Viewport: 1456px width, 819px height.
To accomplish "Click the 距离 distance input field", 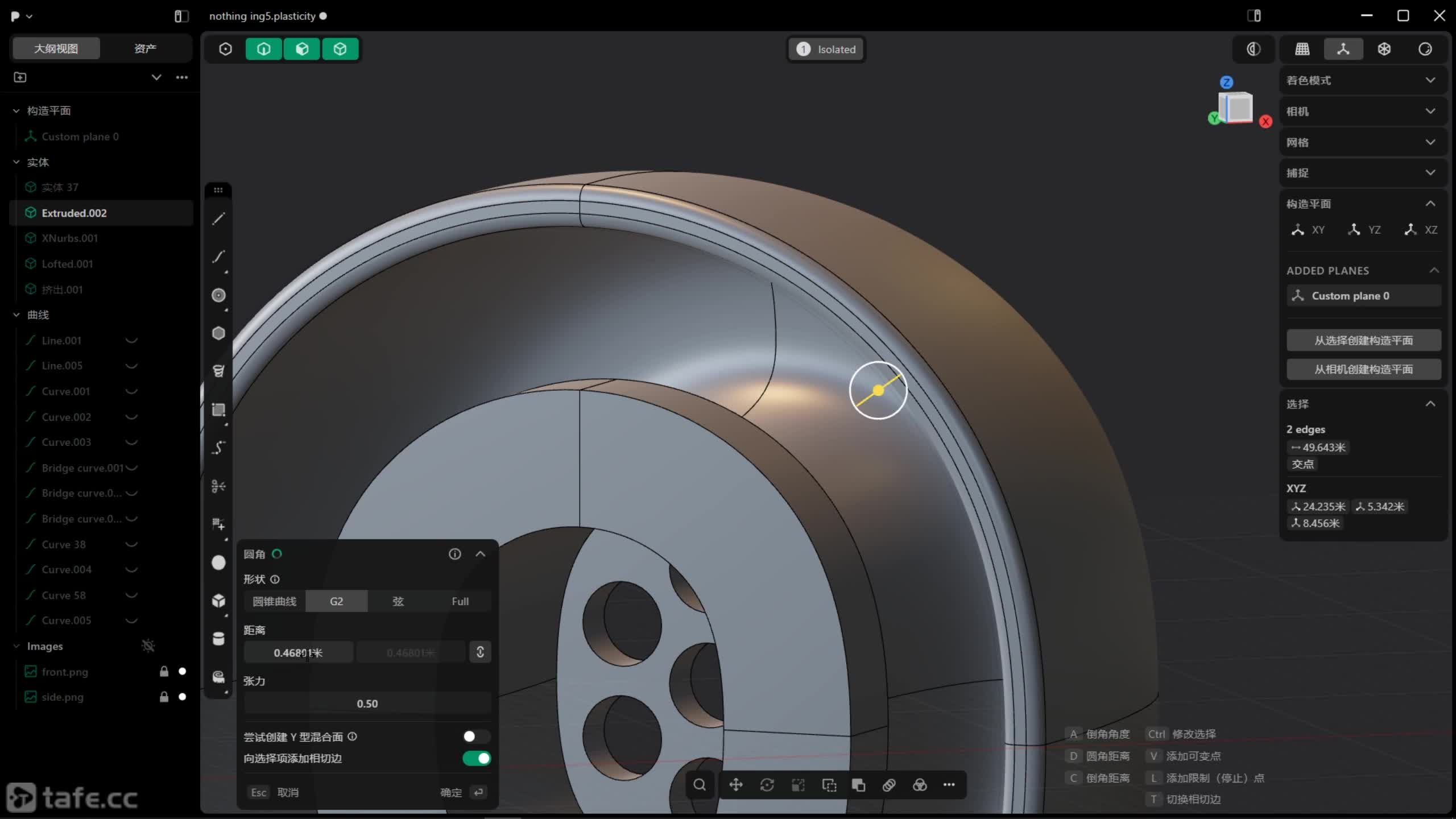I will coord(298,652).
